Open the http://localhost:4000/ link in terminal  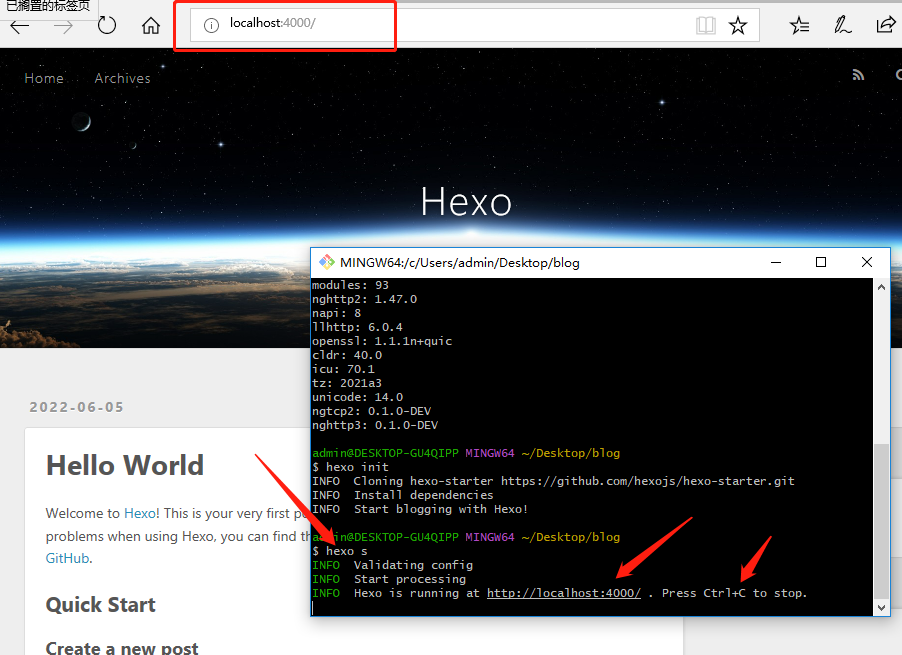[564, 593]
